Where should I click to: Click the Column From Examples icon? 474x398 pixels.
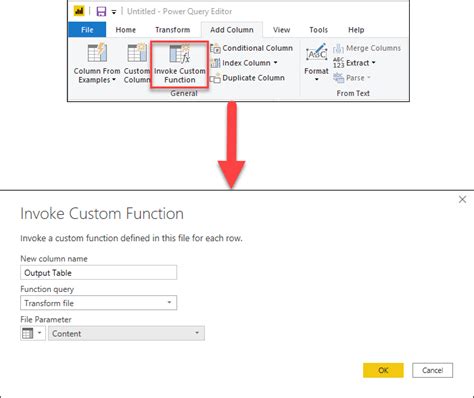pyautogui.click(x=97, y=53)
